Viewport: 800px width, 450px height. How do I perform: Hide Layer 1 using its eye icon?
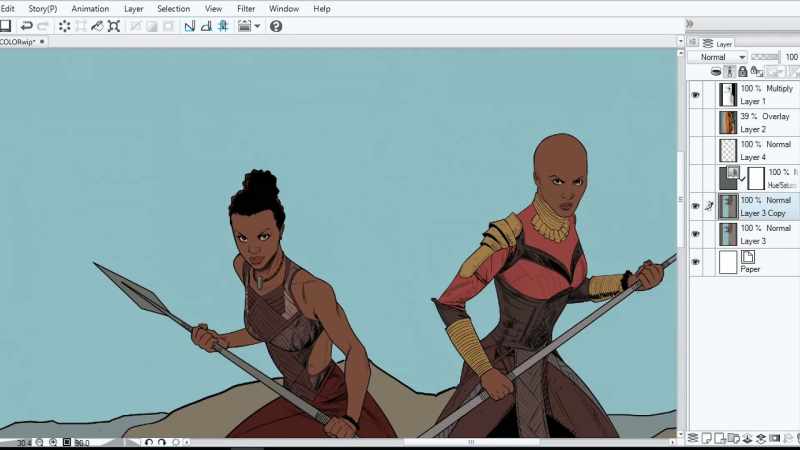[x=695, y=95]
